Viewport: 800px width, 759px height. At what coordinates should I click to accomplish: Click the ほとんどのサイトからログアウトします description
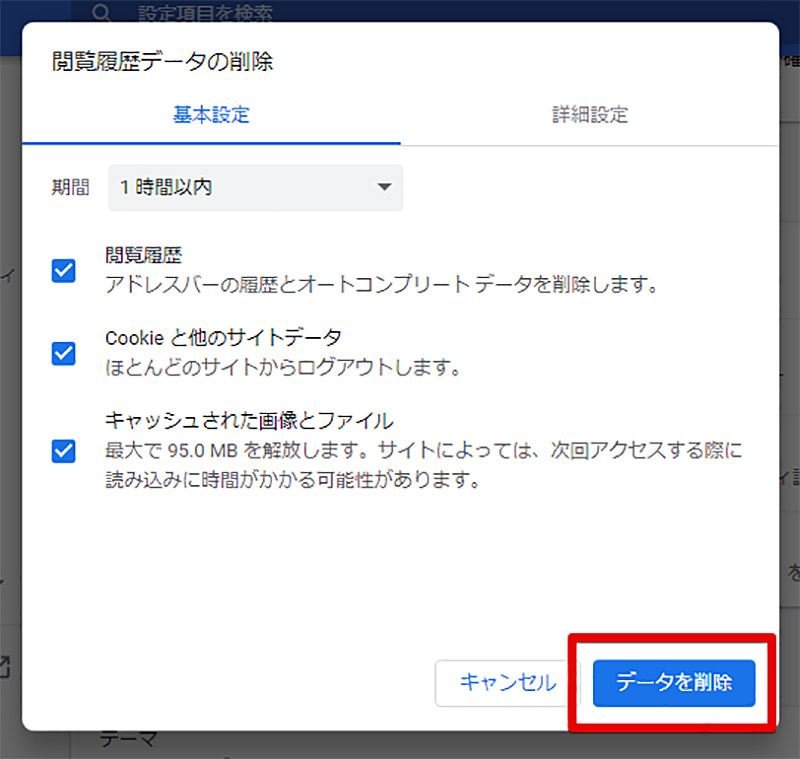coord(283,367)
